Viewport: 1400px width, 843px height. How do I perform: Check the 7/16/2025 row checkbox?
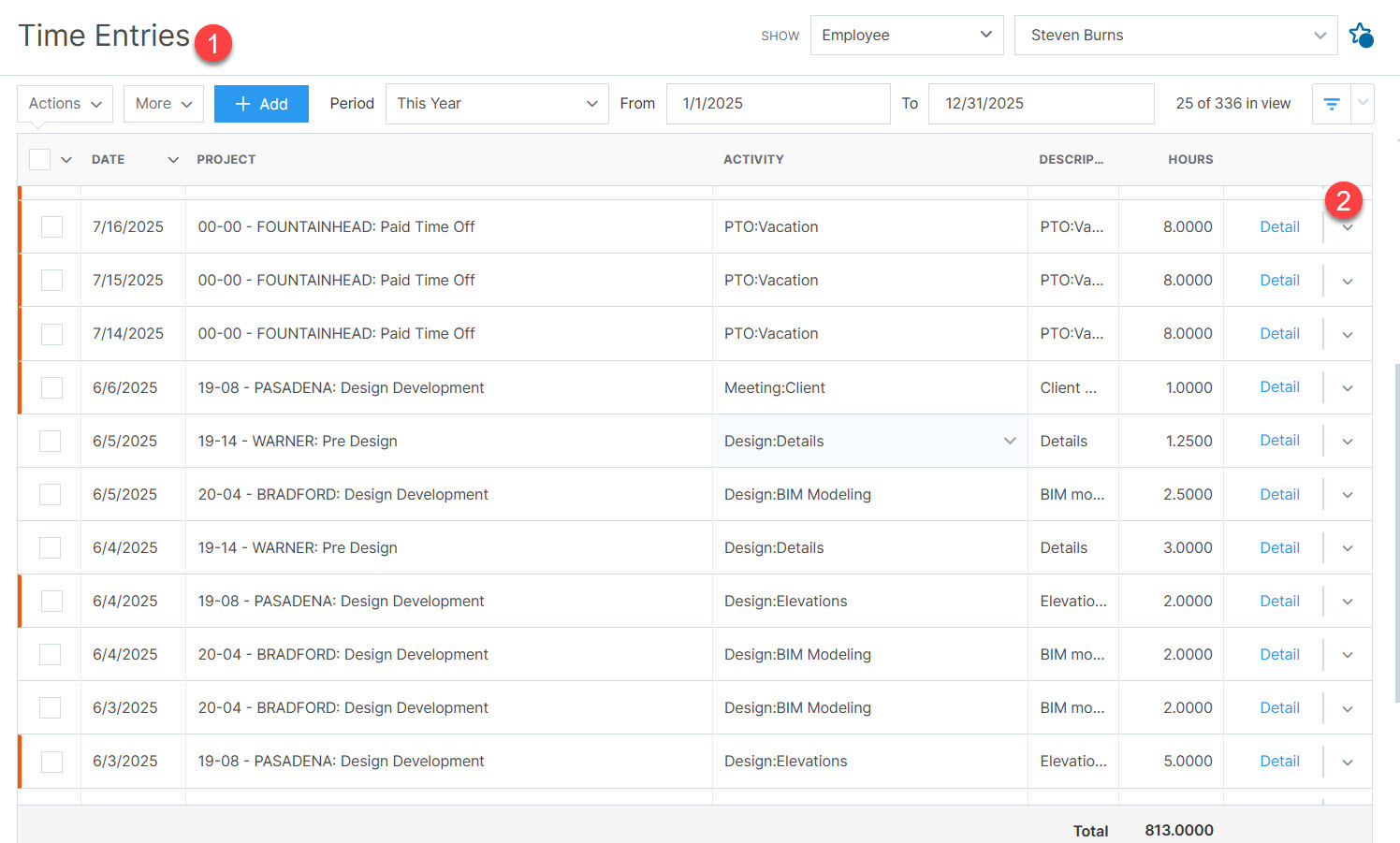click(51, 226)
